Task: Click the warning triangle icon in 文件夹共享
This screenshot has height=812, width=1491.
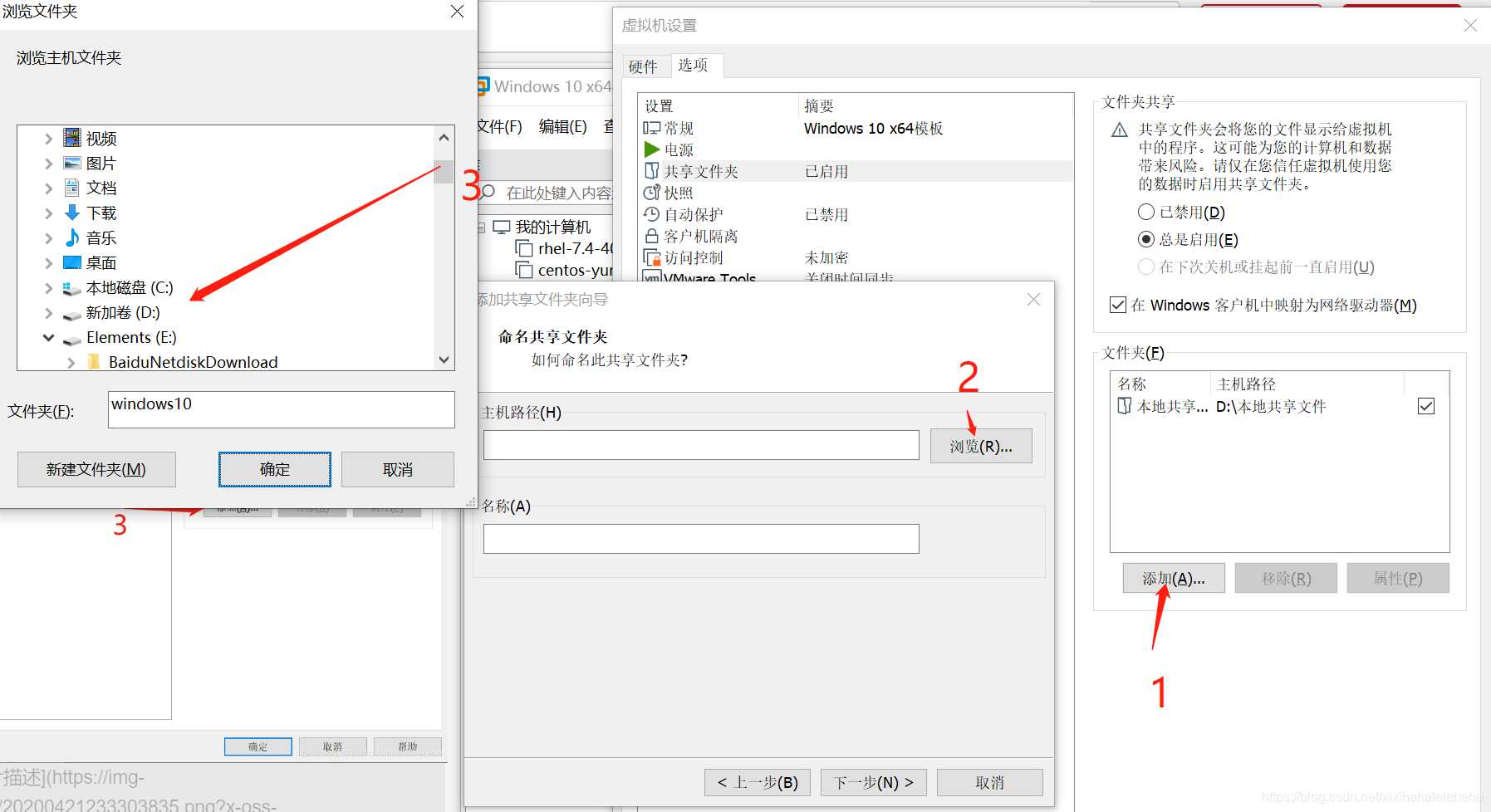Action: pyautogui.click(x=1120, y=130)
